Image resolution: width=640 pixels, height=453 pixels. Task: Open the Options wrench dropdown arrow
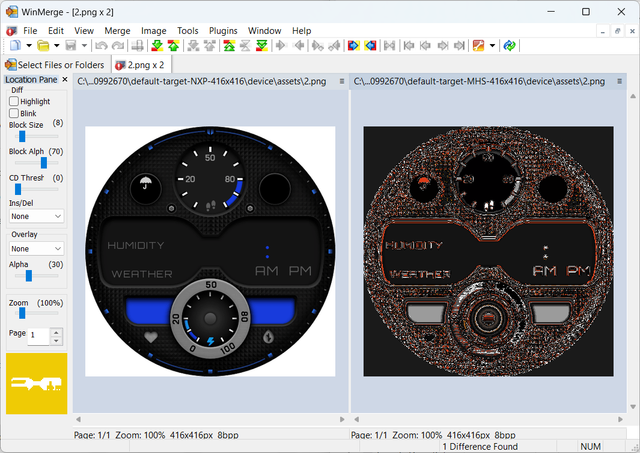coord(492,45)
